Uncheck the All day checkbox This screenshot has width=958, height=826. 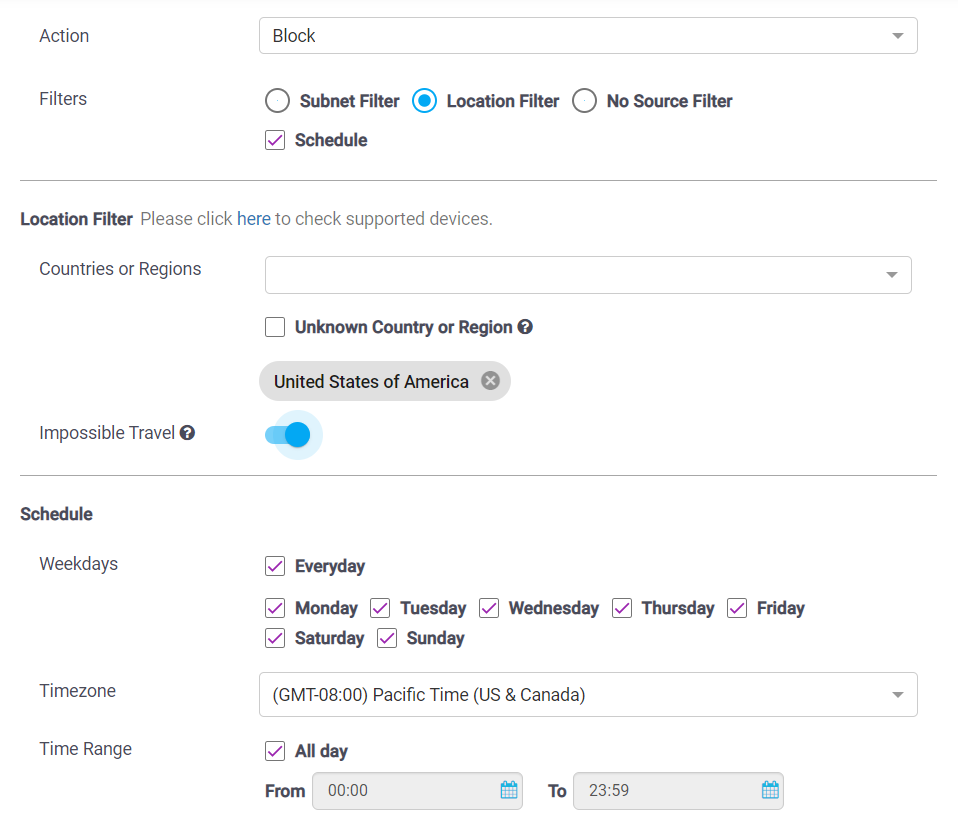click(x=274, y=751)
